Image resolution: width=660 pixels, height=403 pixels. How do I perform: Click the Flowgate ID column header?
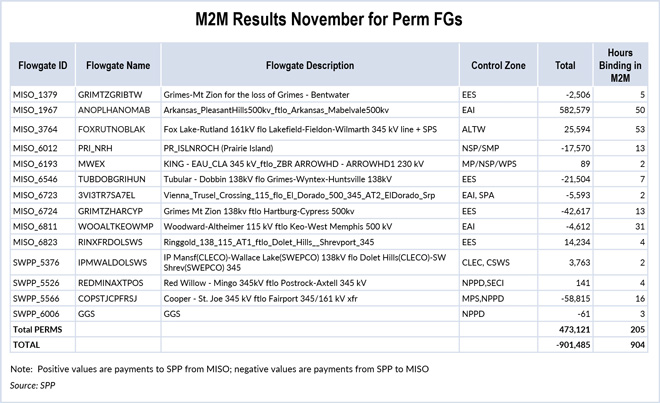click(43, 65)
